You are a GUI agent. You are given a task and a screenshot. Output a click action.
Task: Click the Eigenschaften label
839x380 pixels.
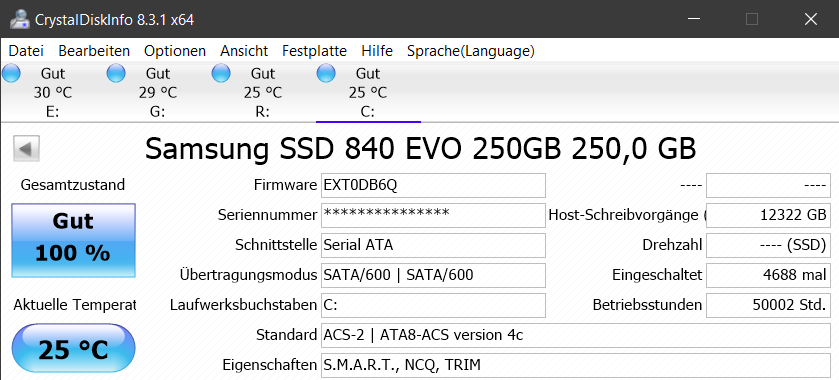click(x=270, y=366)
